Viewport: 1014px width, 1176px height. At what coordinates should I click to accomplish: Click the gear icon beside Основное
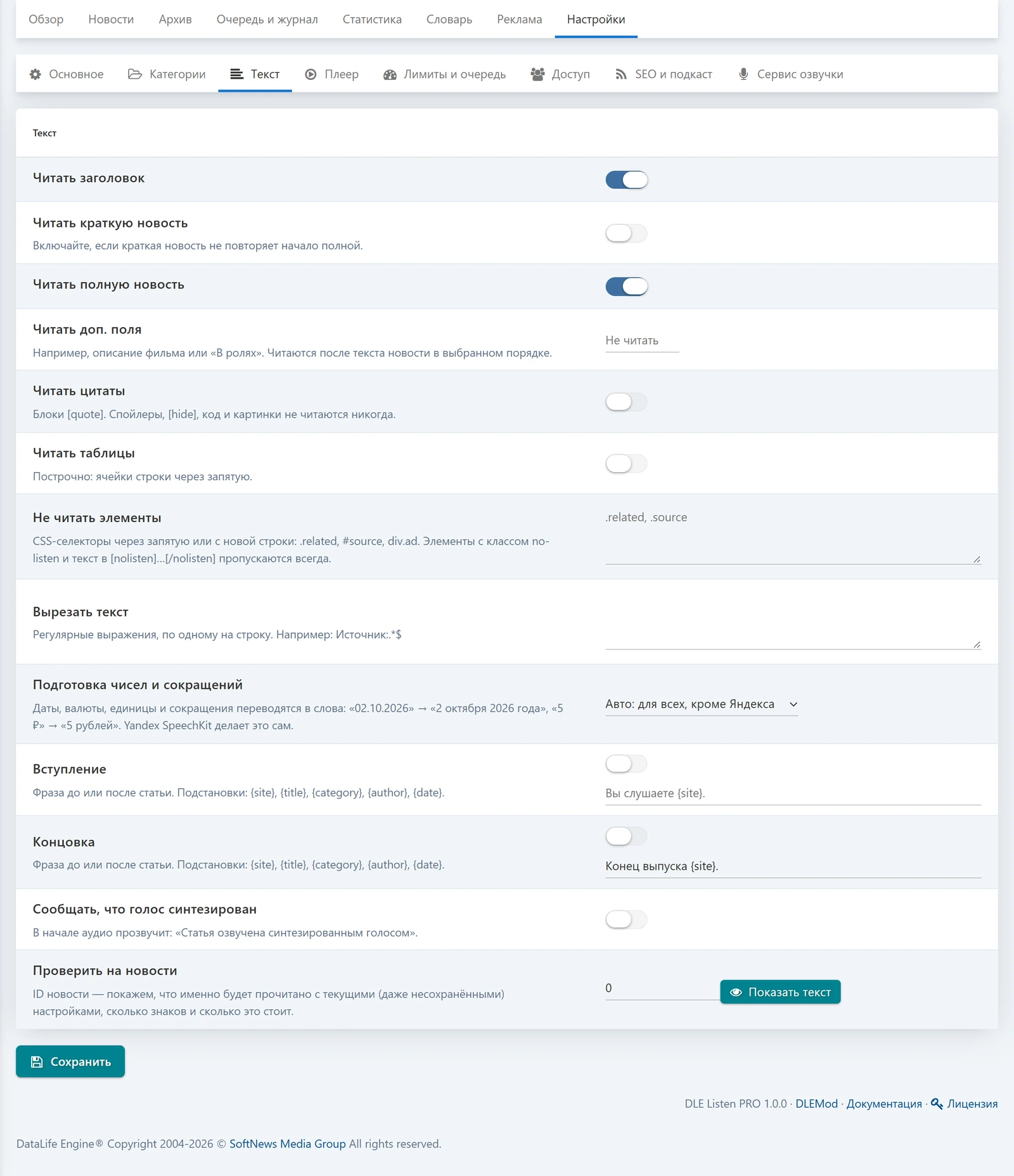(35, 74)
